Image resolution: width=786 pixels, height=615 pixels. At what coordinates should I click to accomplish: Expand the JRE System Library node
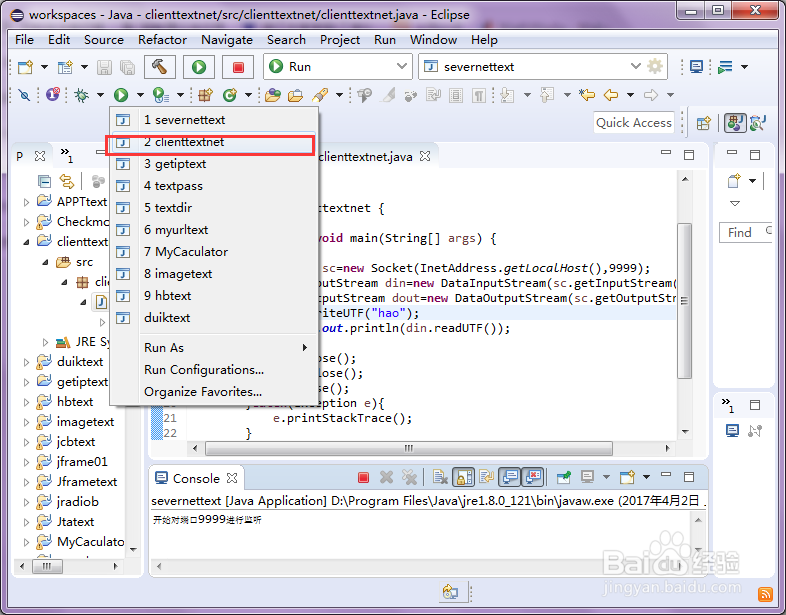[x=45, y=342]
